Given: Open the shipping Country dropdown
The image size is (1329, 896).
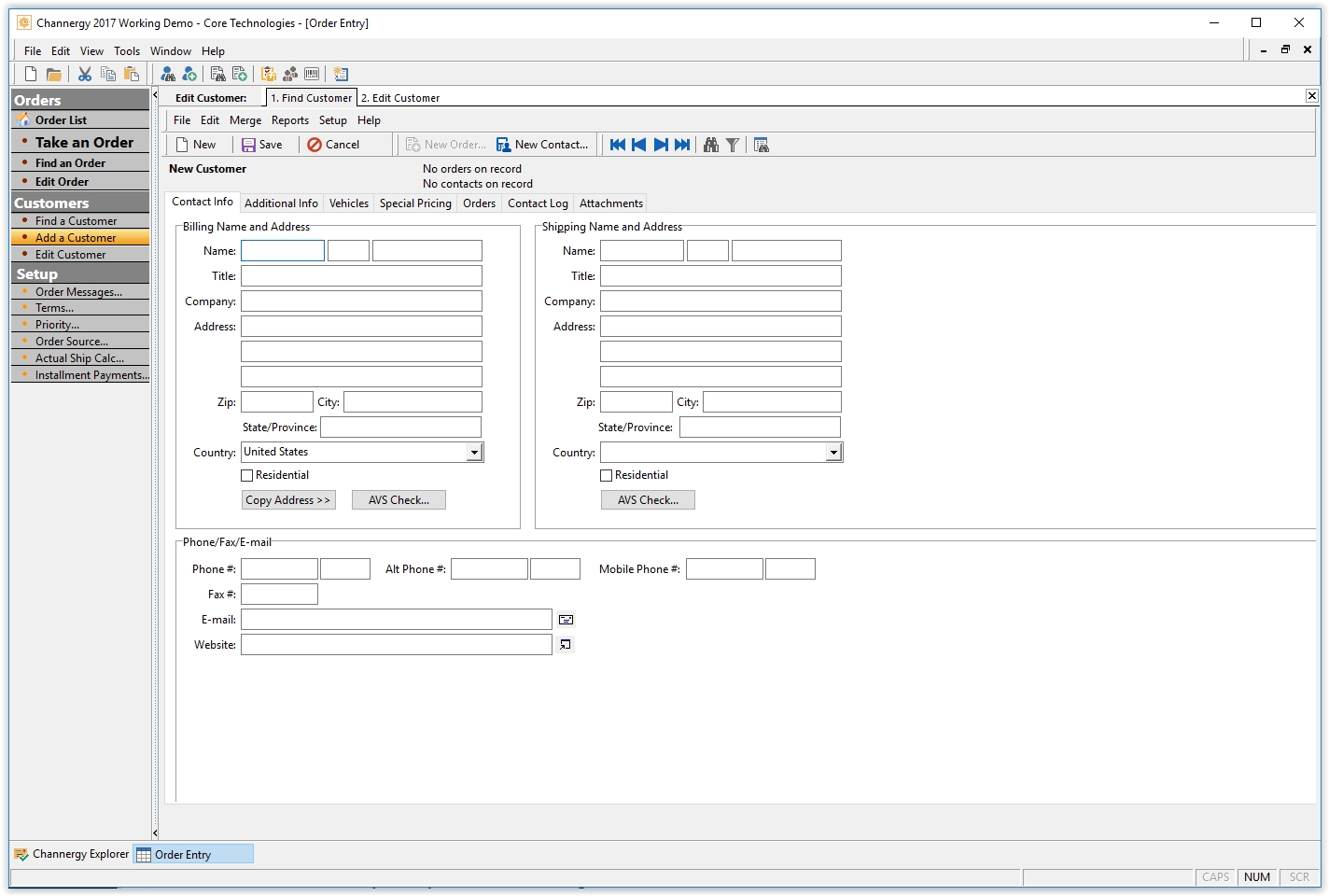Looking at the screenshot, I should [x=833, y=453].
